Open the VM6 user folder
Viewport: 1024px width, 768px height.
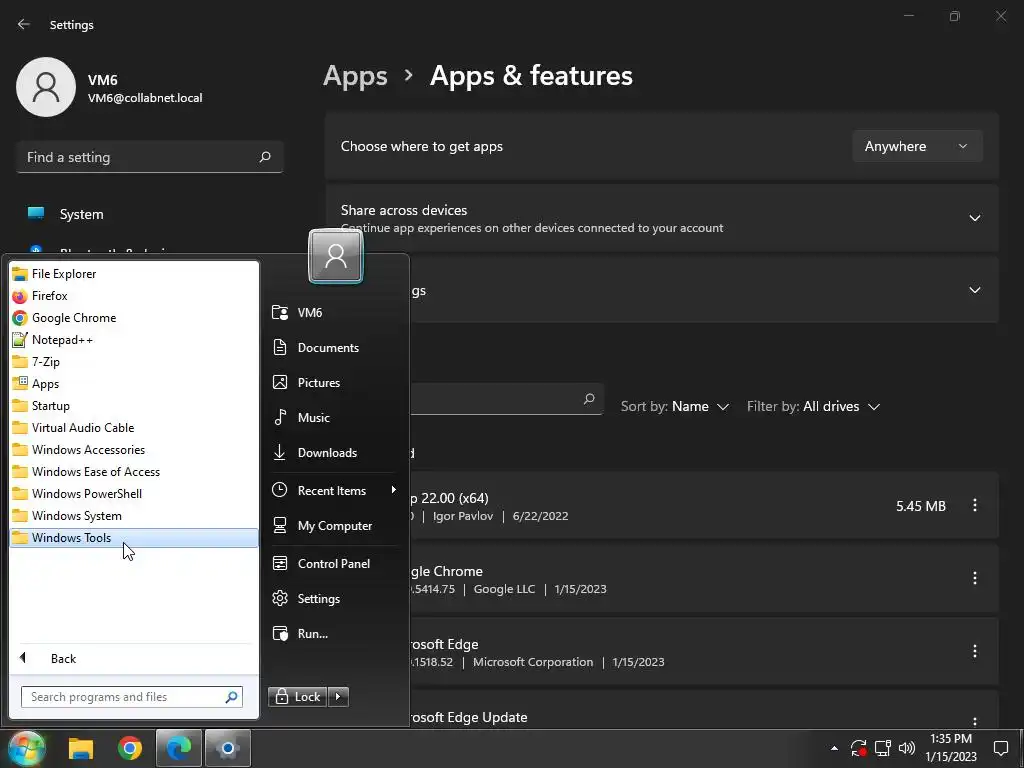334,313
